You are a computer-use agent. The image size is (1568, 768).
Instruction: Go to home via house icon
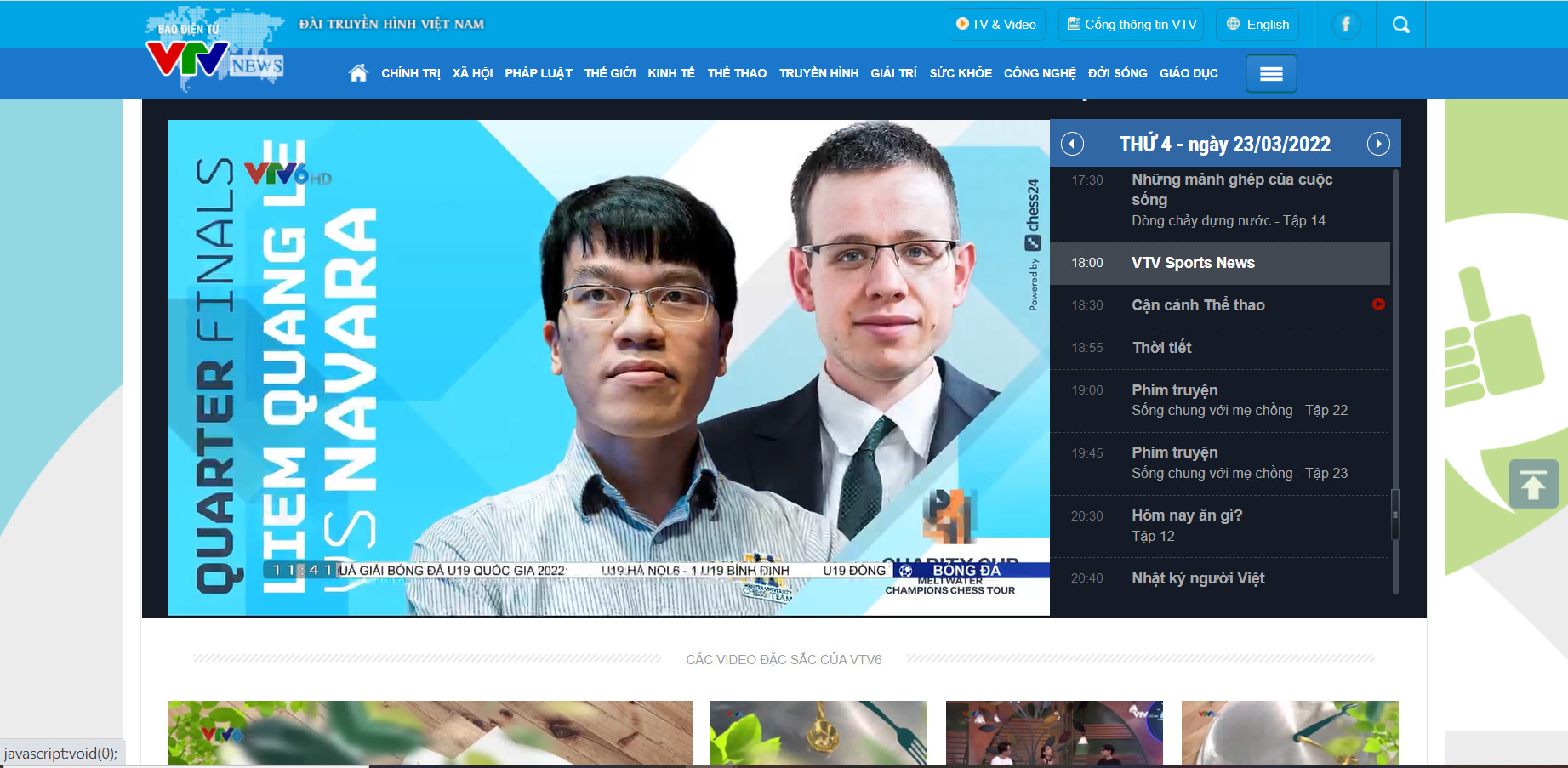click(358, 73)
